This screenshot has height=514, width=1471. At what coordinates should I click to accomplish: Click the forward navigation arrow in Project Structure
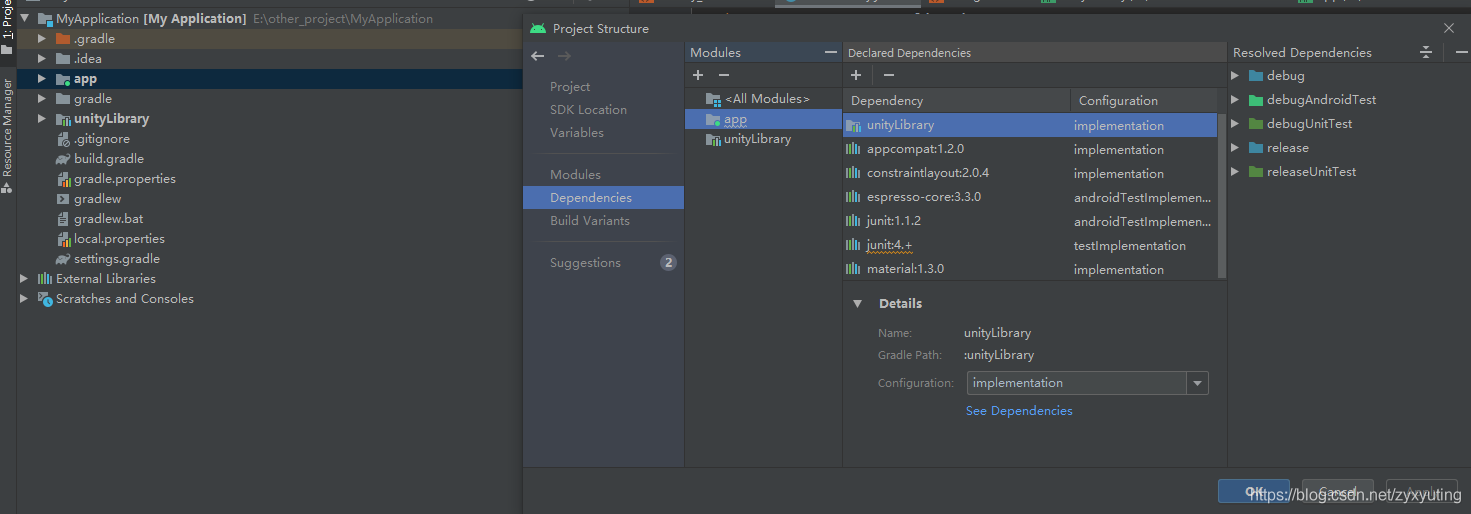(x=564, y=56)
